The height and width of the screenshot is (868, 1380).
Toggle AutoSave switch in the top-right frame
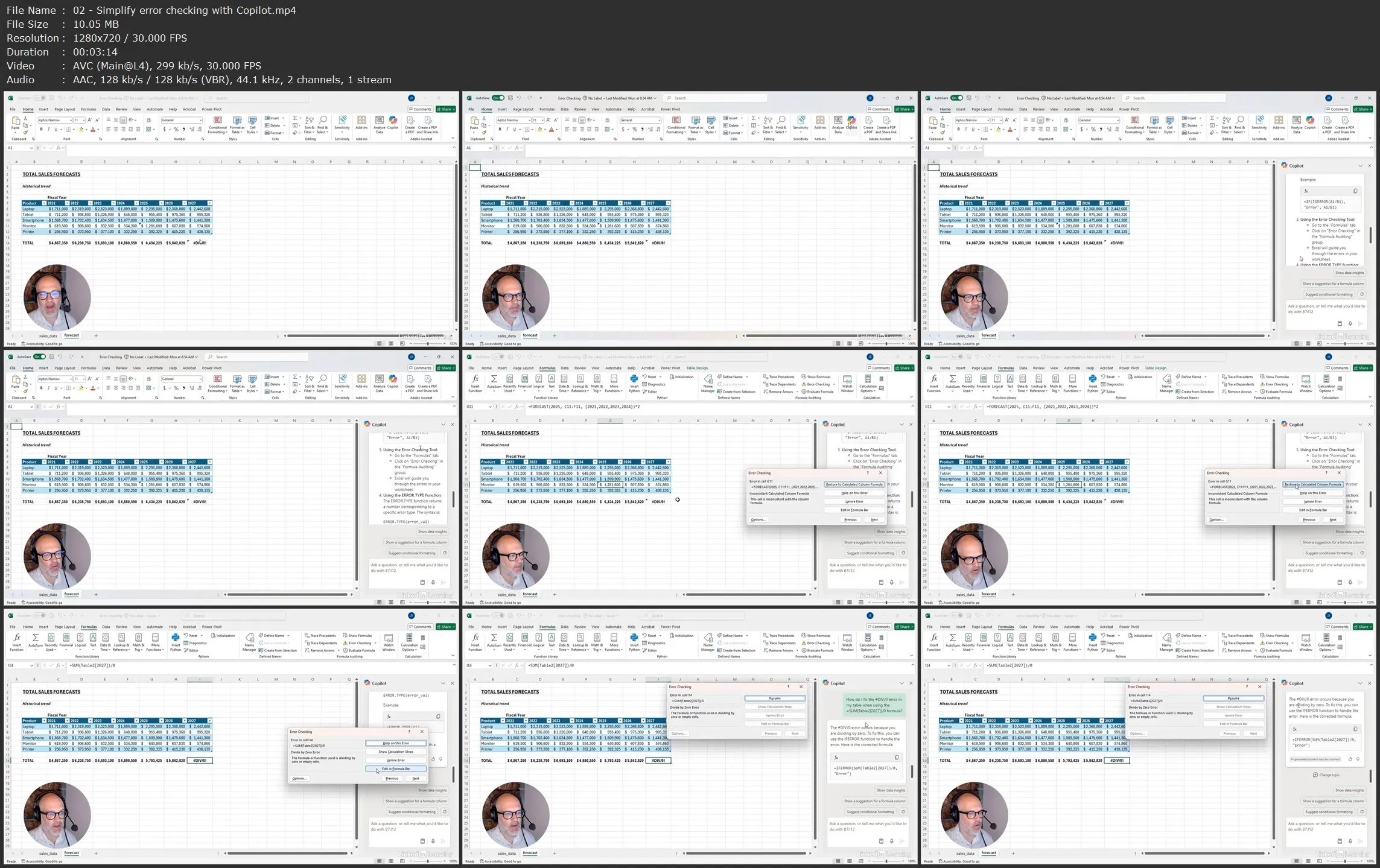(957, 98)
